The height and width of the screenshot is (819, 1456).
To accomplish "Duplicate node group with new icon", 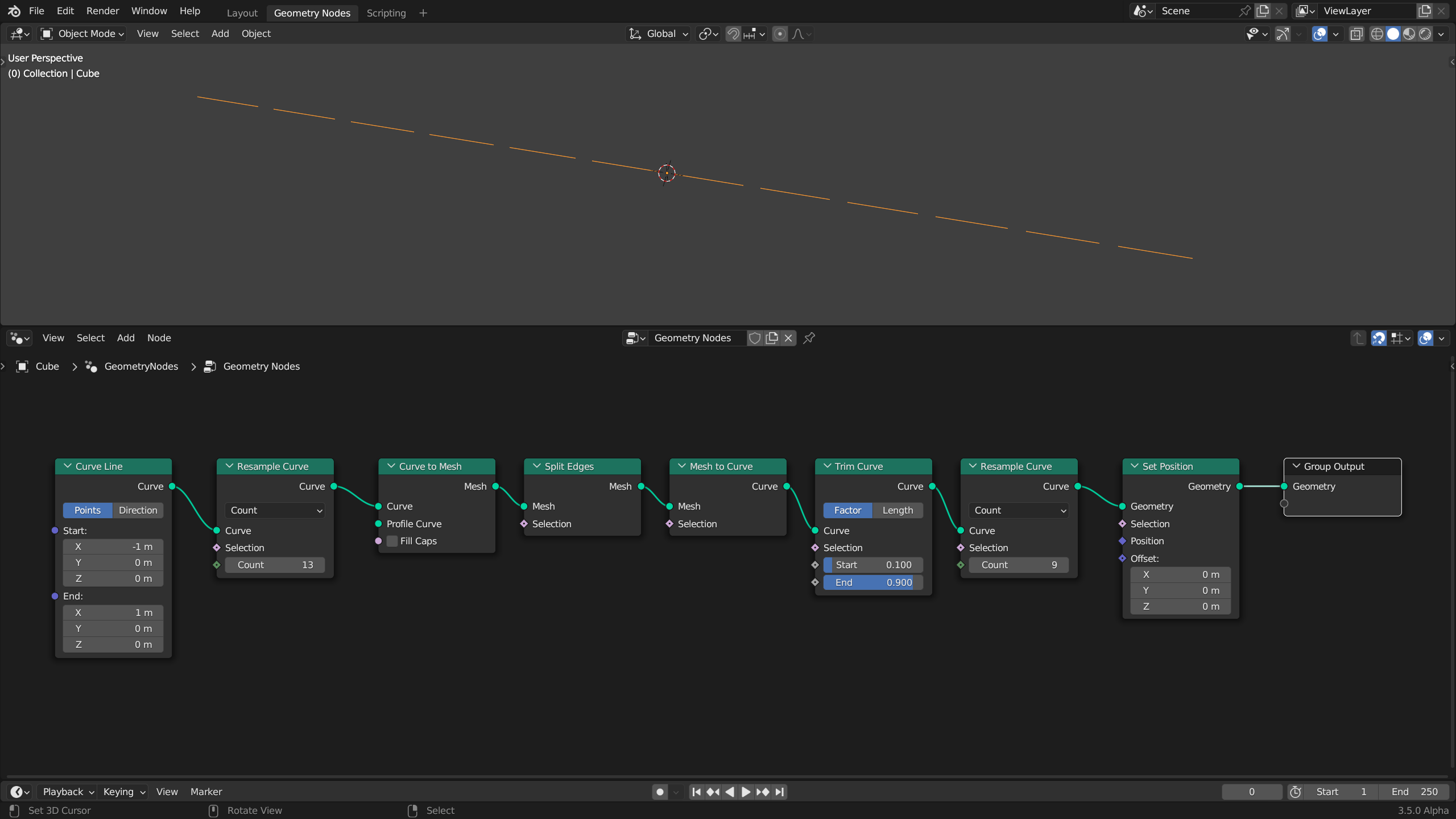I will coord(772,338).
